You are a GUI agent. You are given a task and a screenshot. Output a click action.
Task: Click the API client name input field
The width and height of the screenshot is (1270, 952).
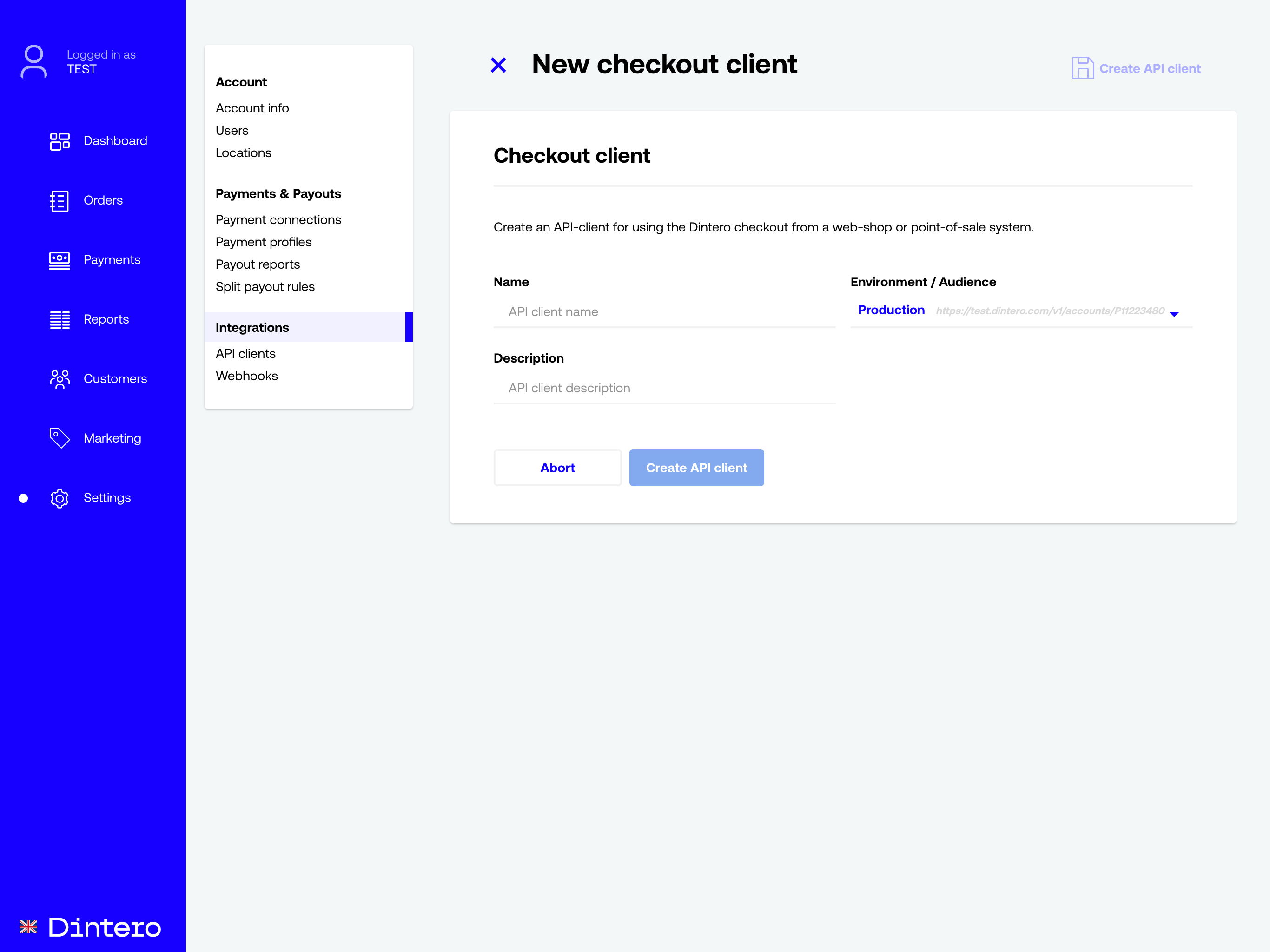[665, 311]
